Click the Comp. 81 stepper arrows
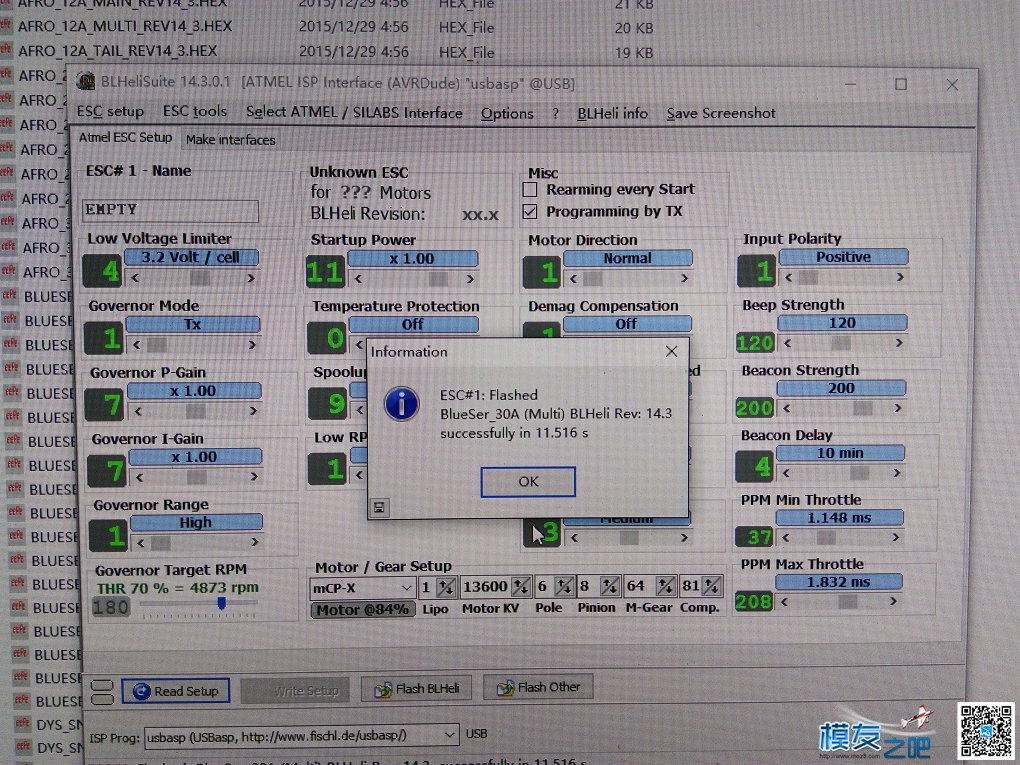 click(712, 586)
